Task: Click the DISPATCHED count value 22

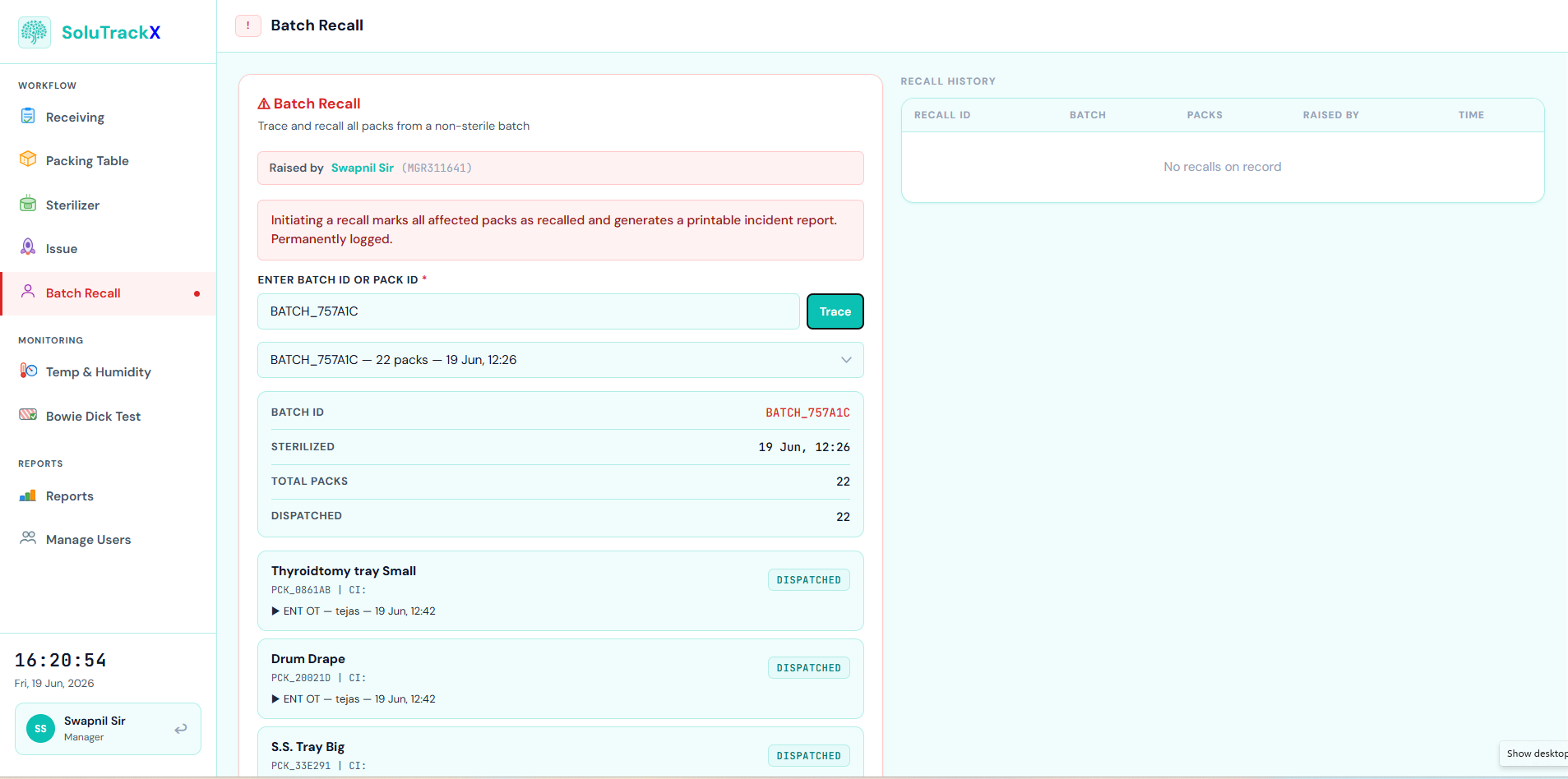Action: (843, 517)
